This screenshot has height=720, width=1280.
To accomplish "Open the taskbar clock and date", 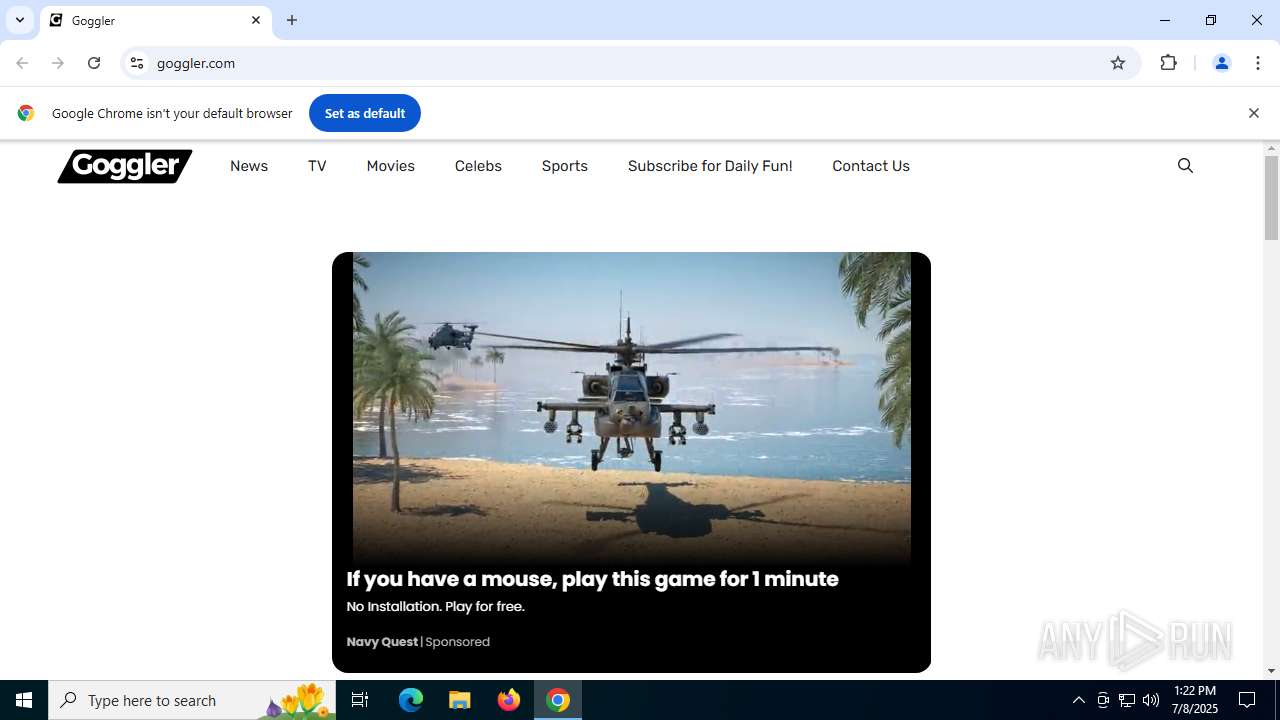I will (1195, 700).
